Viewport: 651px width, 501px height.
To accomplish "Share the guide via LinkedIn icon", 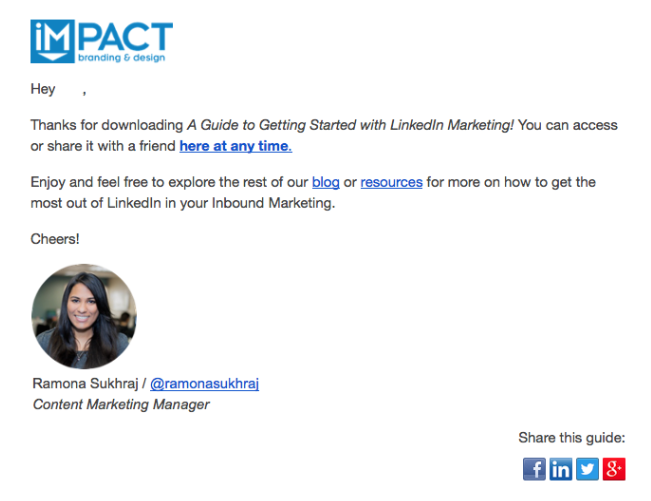I will tap(561, 468).
